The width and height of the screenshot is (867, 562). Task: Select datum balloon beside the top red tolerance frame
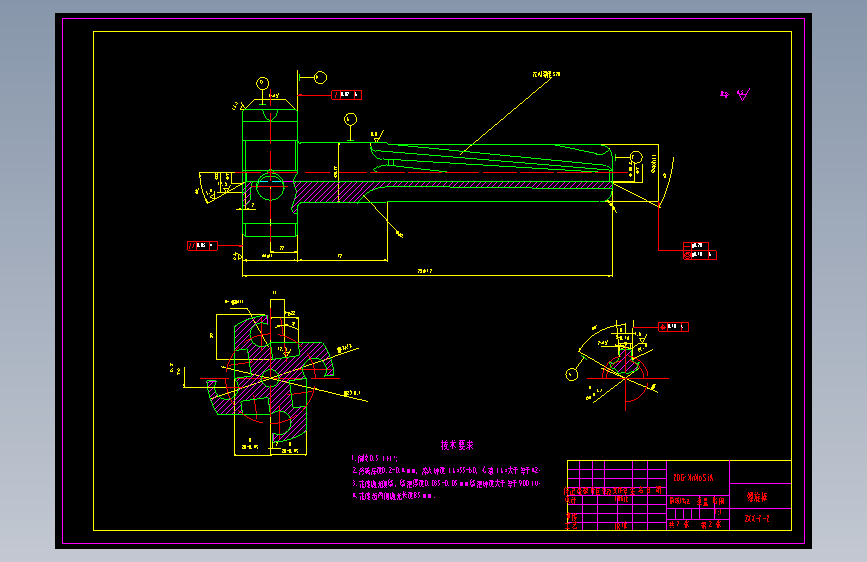[x=320, y=77]
